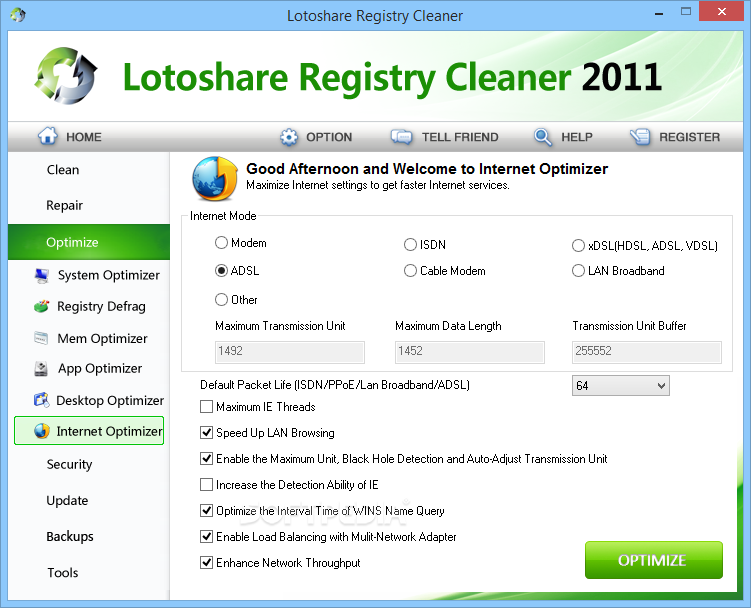Click the Transmission Unit Buffer field showing 255552

coord(647,352)
